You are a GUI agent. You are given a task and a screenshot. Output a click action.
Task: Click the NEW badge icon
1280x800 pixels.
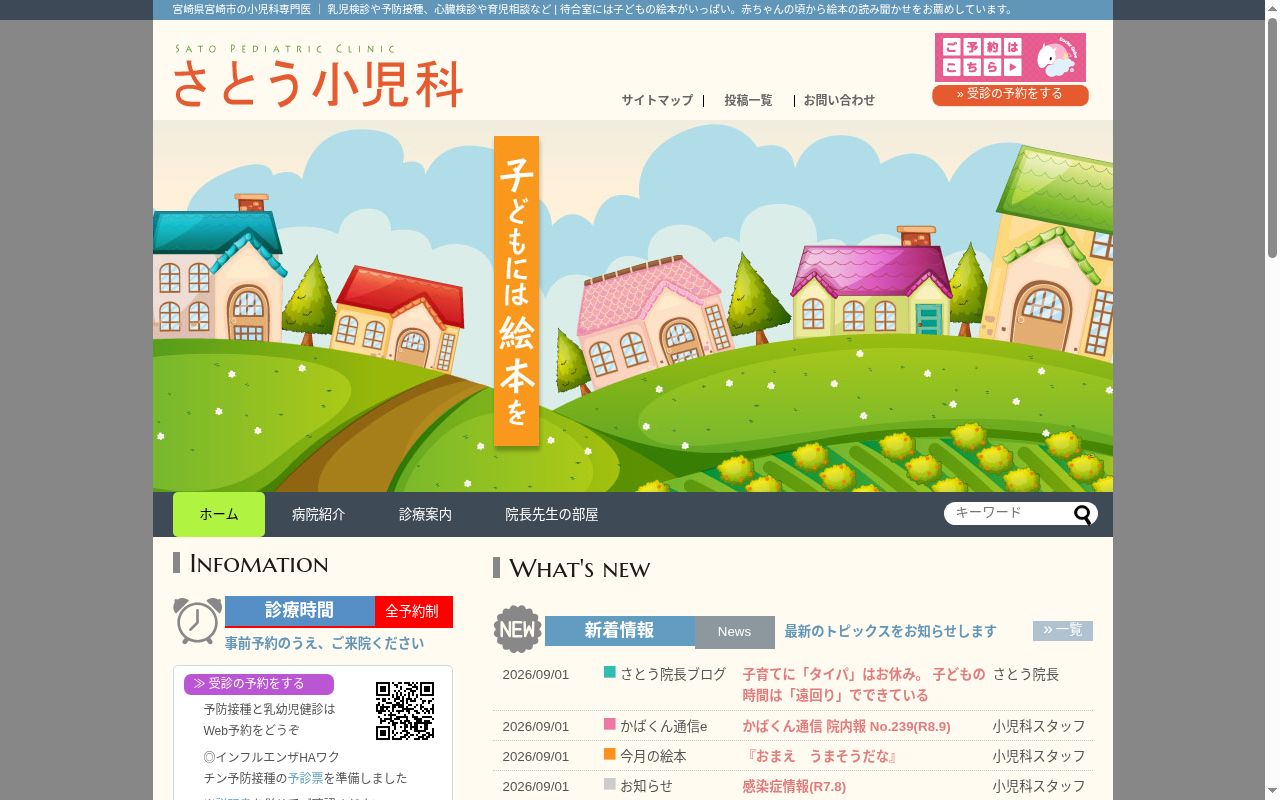[518, 629]
